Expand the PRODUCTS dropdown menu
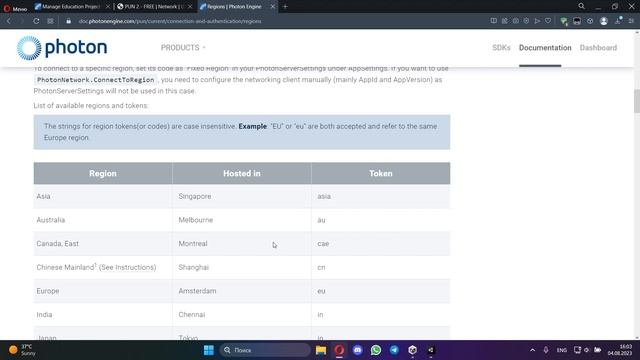640x360 pixels. pos(183,48)
